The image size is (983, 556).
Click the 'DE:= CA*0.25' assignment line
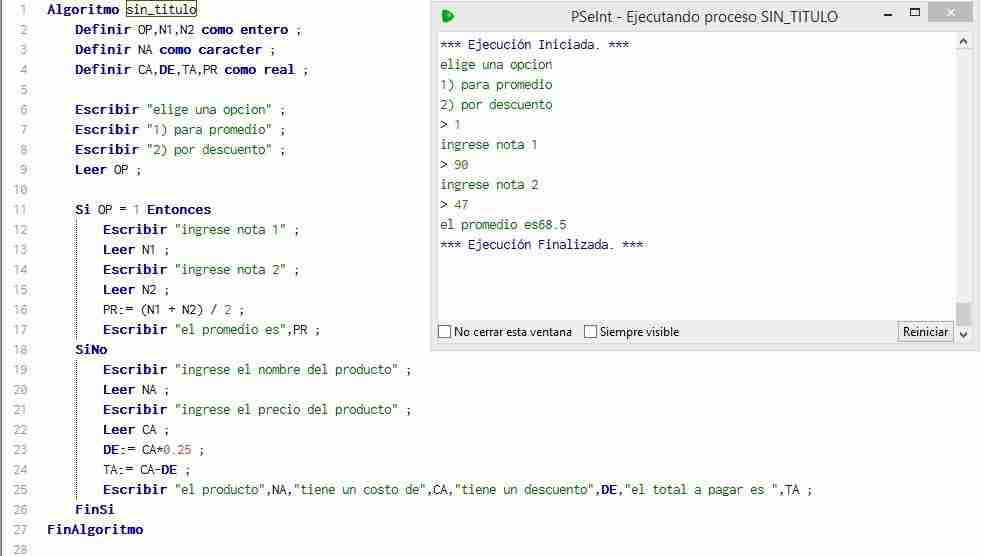click(x=153, y=449)
